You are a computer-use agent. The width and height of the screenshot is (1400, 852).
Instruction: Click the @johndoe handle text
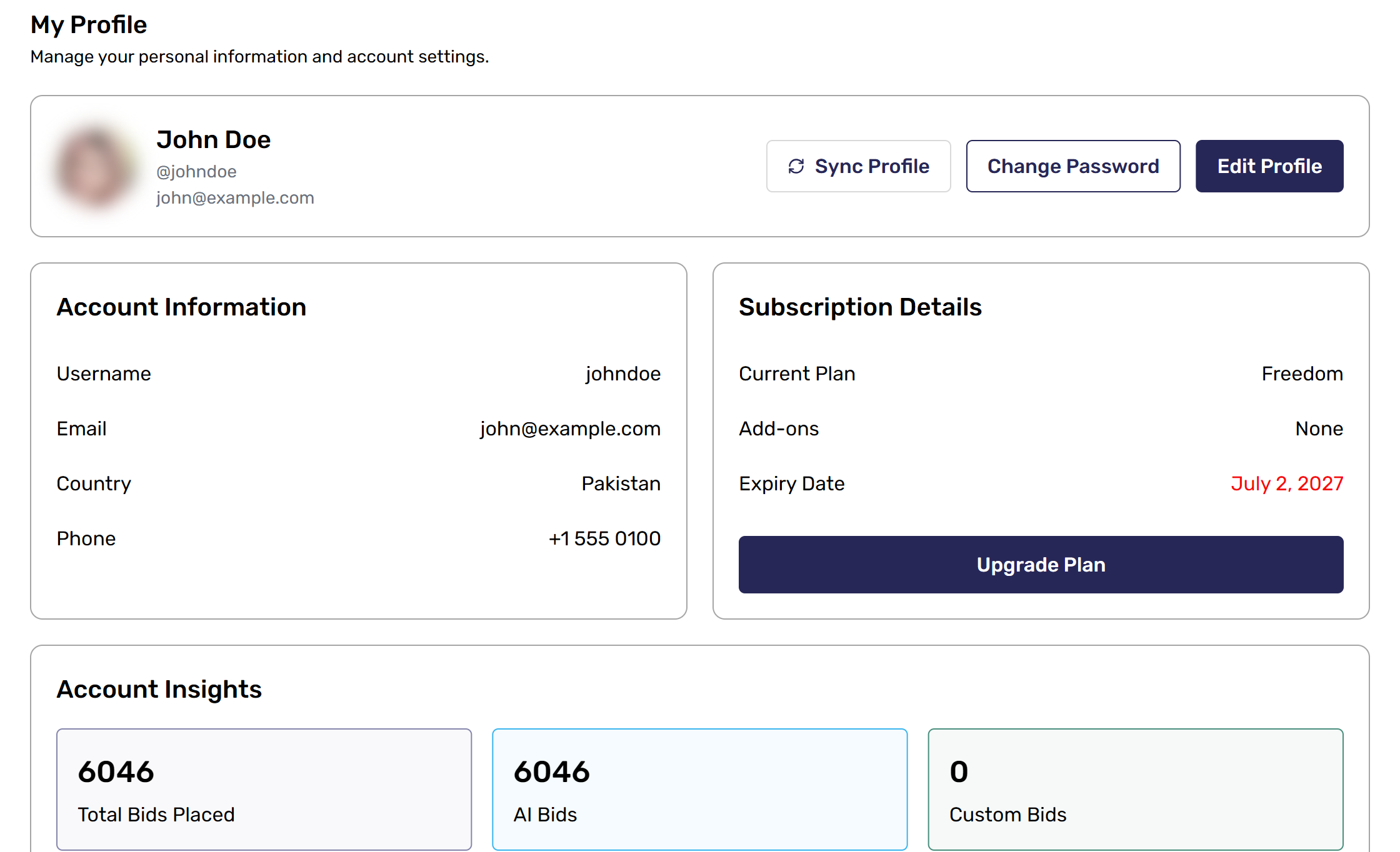[196, 171]
